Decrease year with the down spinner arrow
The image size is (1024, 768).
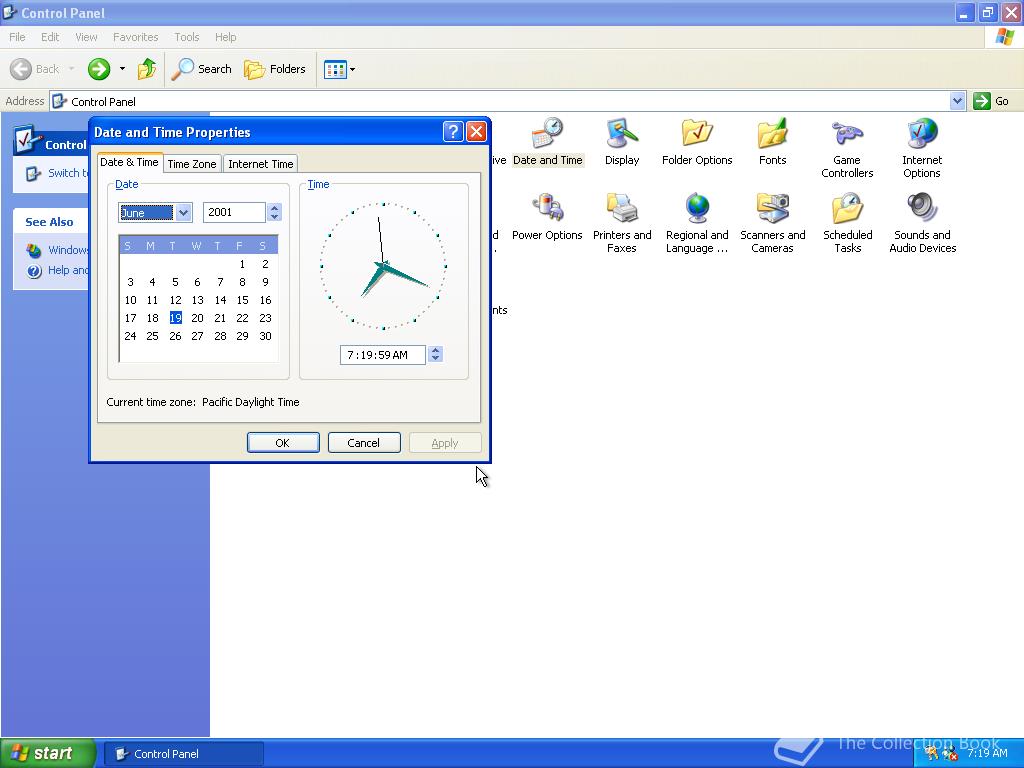pyautogui.click(x=274, y=217)
